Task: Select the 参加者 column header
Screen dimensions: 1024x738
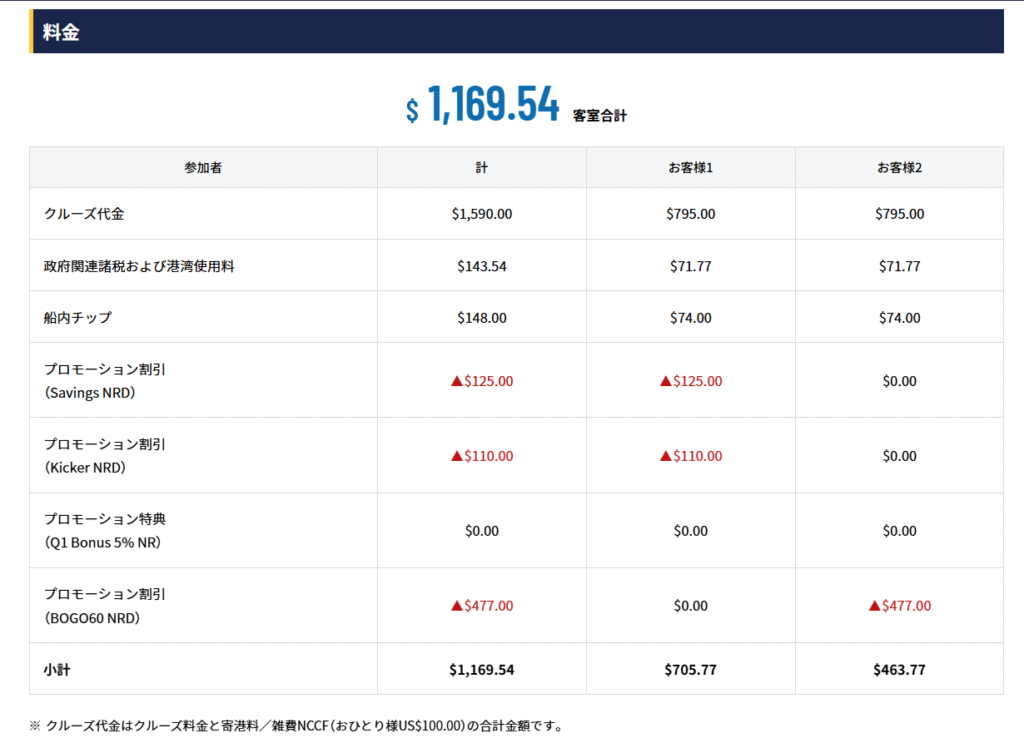Action: [x=203, y=168]
